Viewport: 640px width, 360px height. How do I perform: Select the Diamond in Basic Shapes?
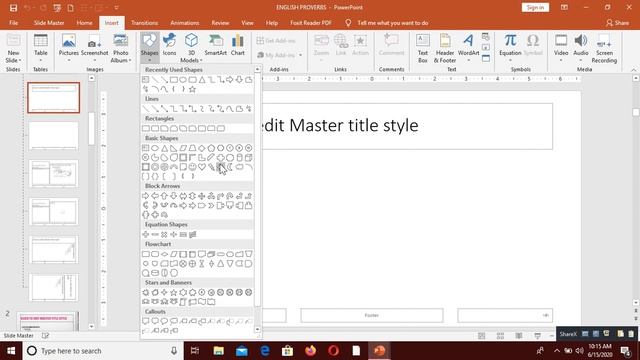point(202,148)
